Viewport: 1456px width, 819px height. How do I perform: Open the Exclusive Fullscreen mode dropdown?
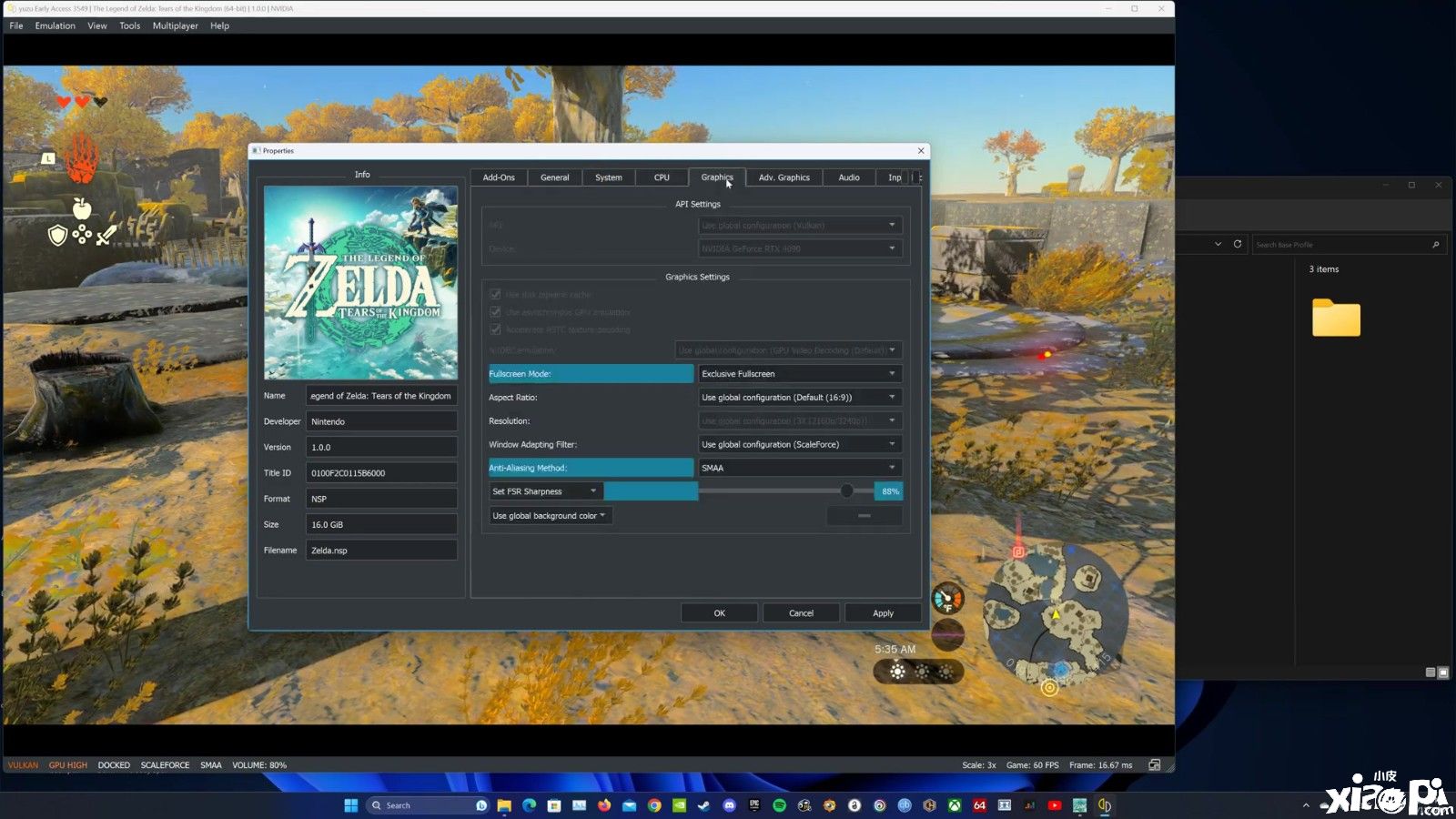(800, 374)
